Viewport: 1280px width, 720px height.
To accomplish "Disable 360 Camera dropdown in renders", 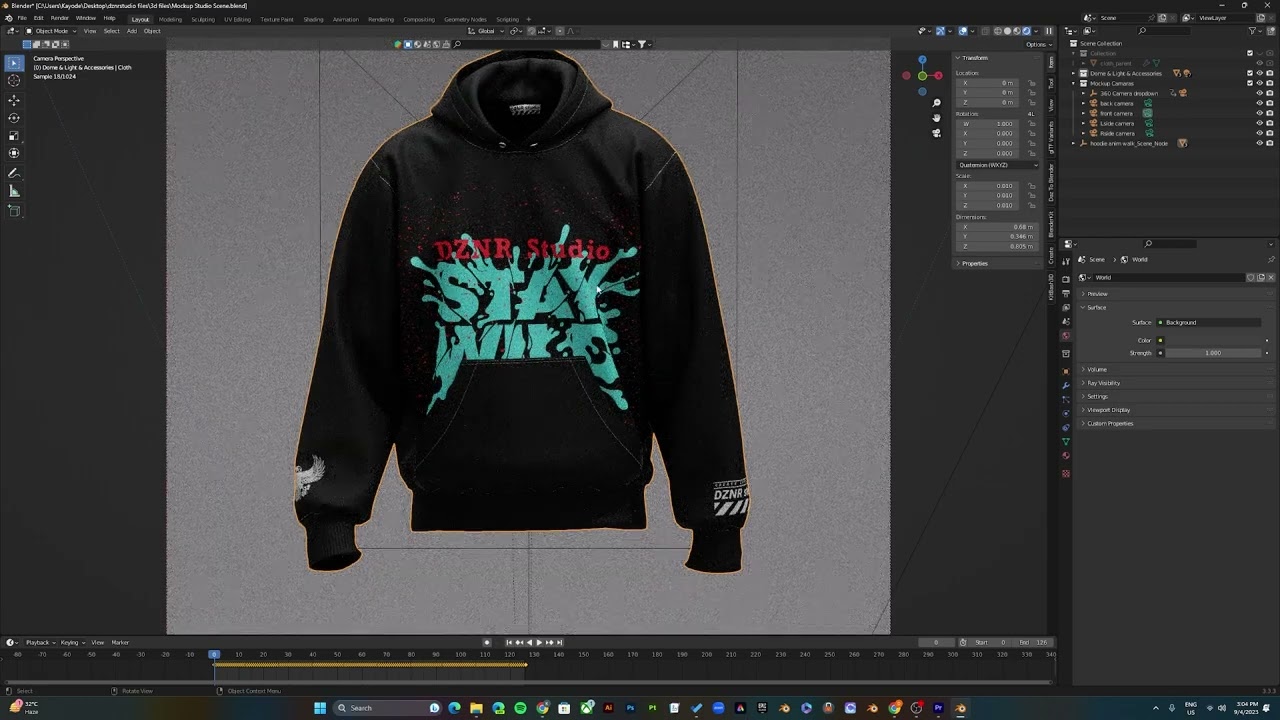I will [1270, 93].
